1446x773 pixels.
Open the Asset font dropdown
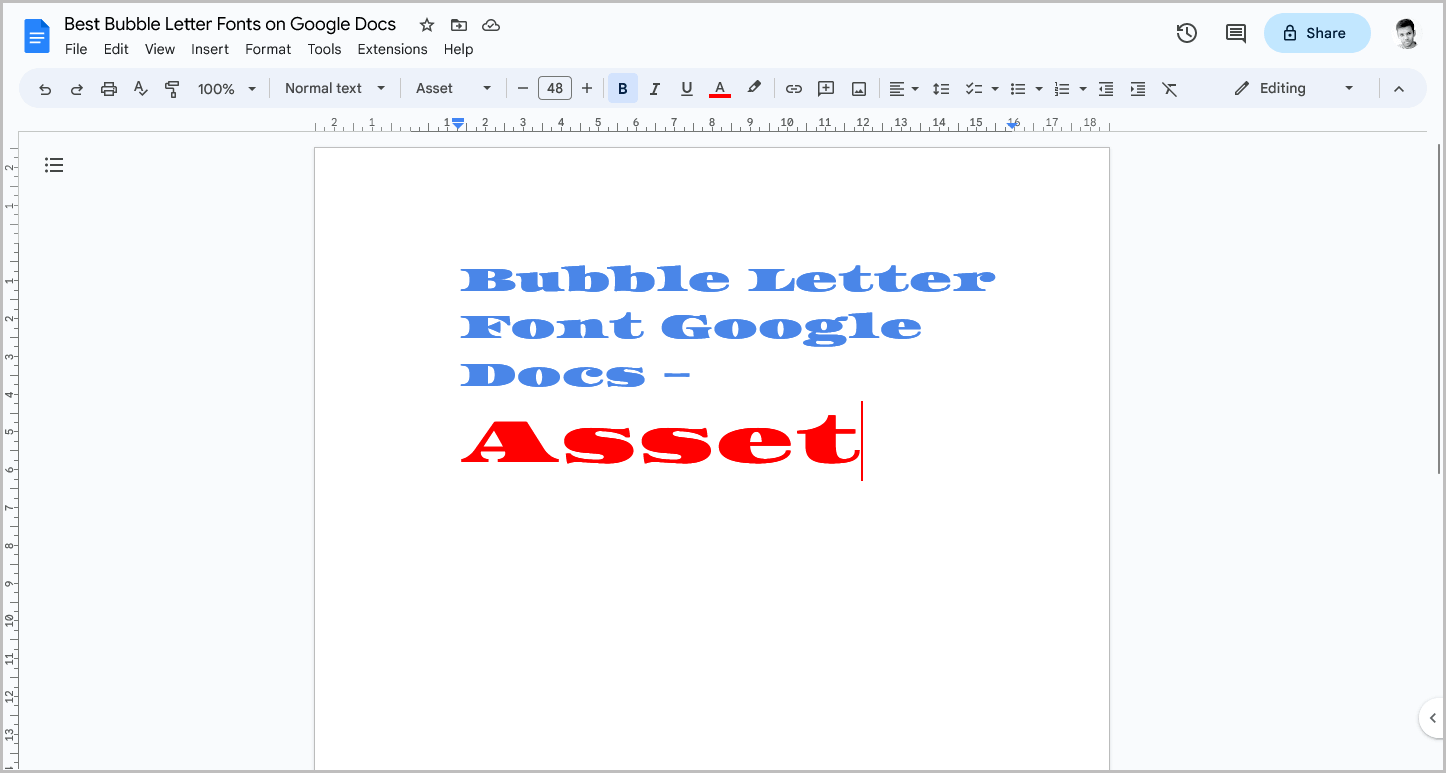pyautogui.click(x=454, y=89)
